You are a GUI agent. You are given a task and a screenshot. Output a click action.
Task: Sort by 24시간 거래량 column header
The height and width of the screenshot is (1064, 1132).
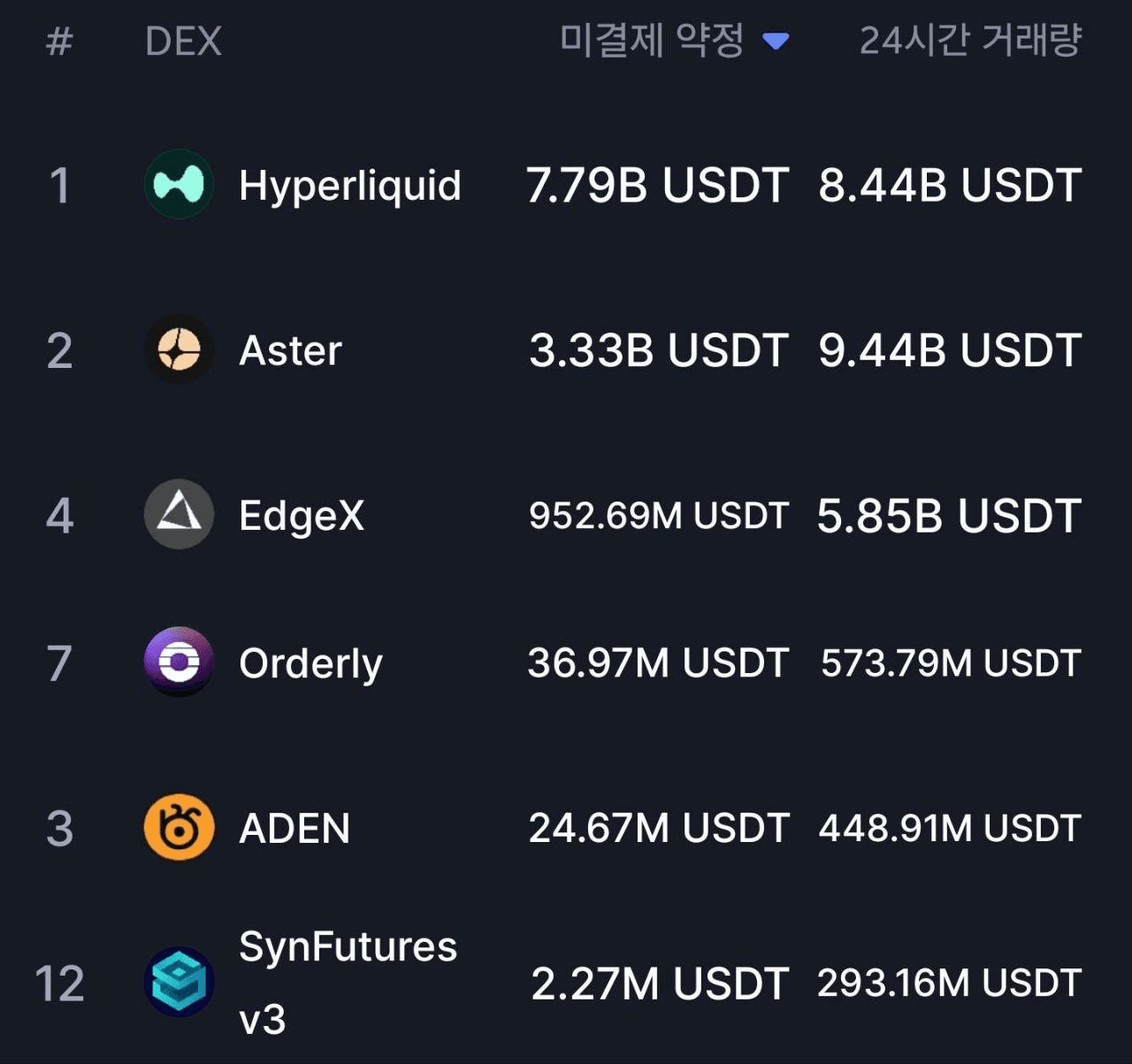point(970,41)
